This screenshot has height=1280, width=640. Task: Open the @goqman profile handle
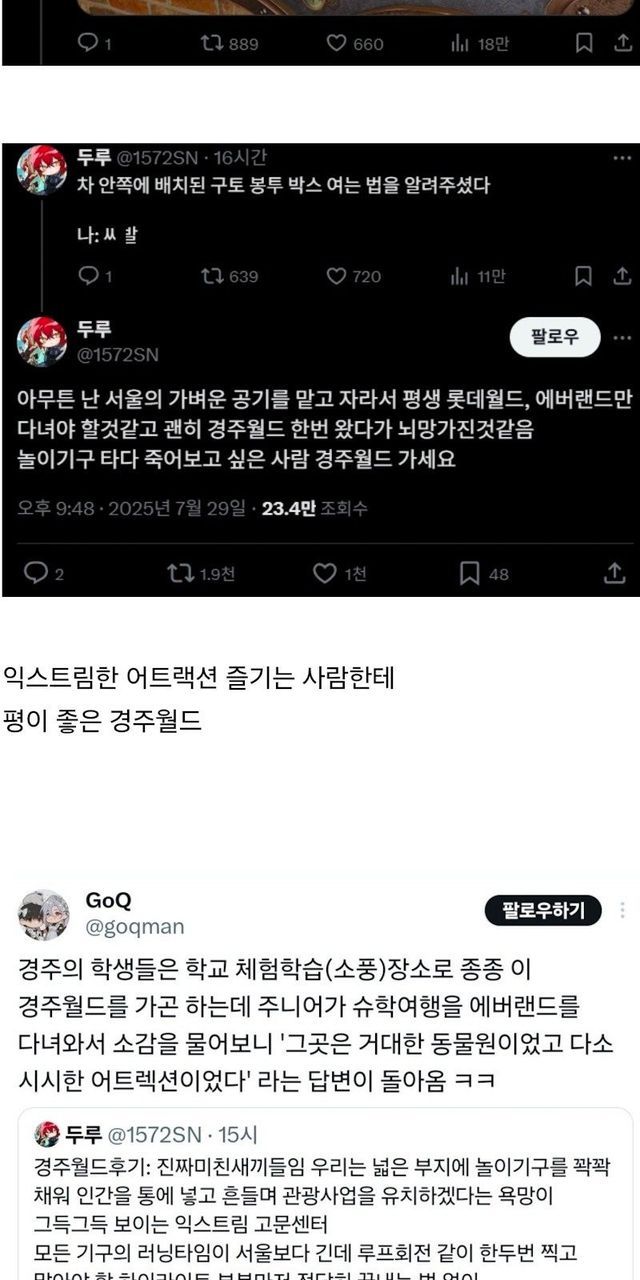click(135, 927)
